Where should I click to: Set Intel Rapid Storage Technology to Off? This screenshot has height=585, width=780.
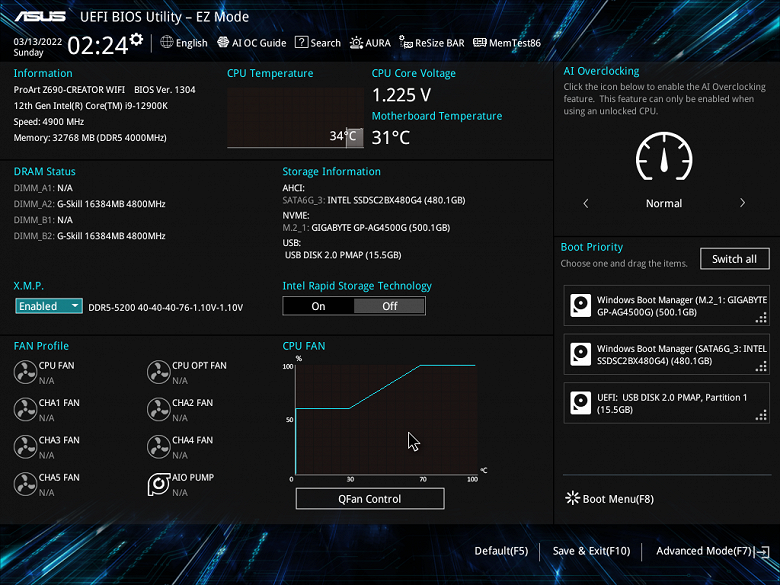pyautogui.click(x=390, y=306)
